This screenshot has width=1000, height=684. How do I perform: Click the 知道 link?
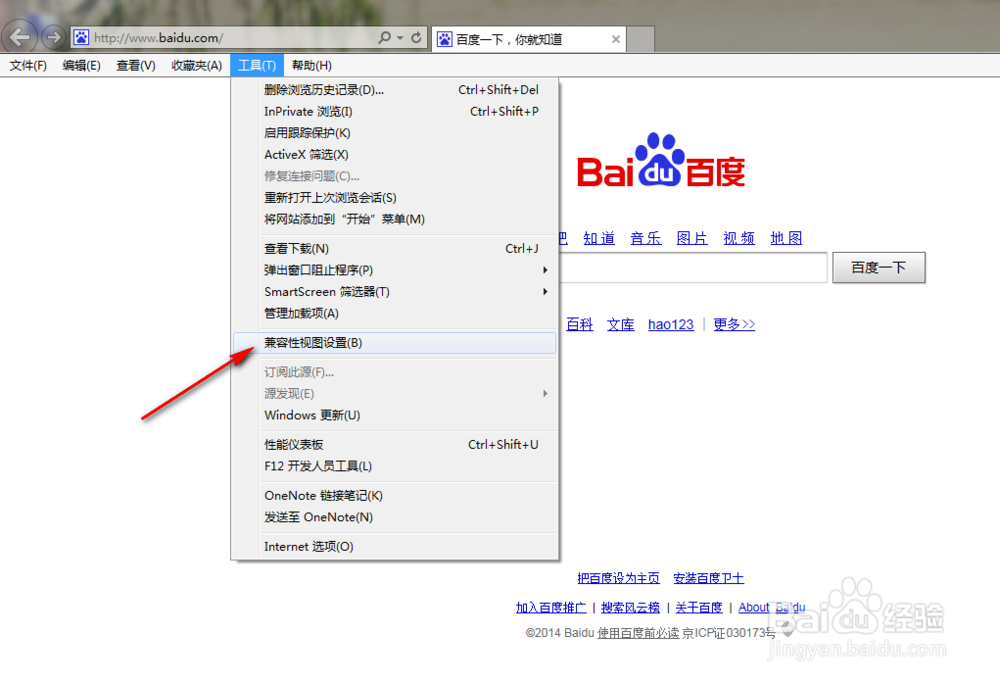[599, 238]
